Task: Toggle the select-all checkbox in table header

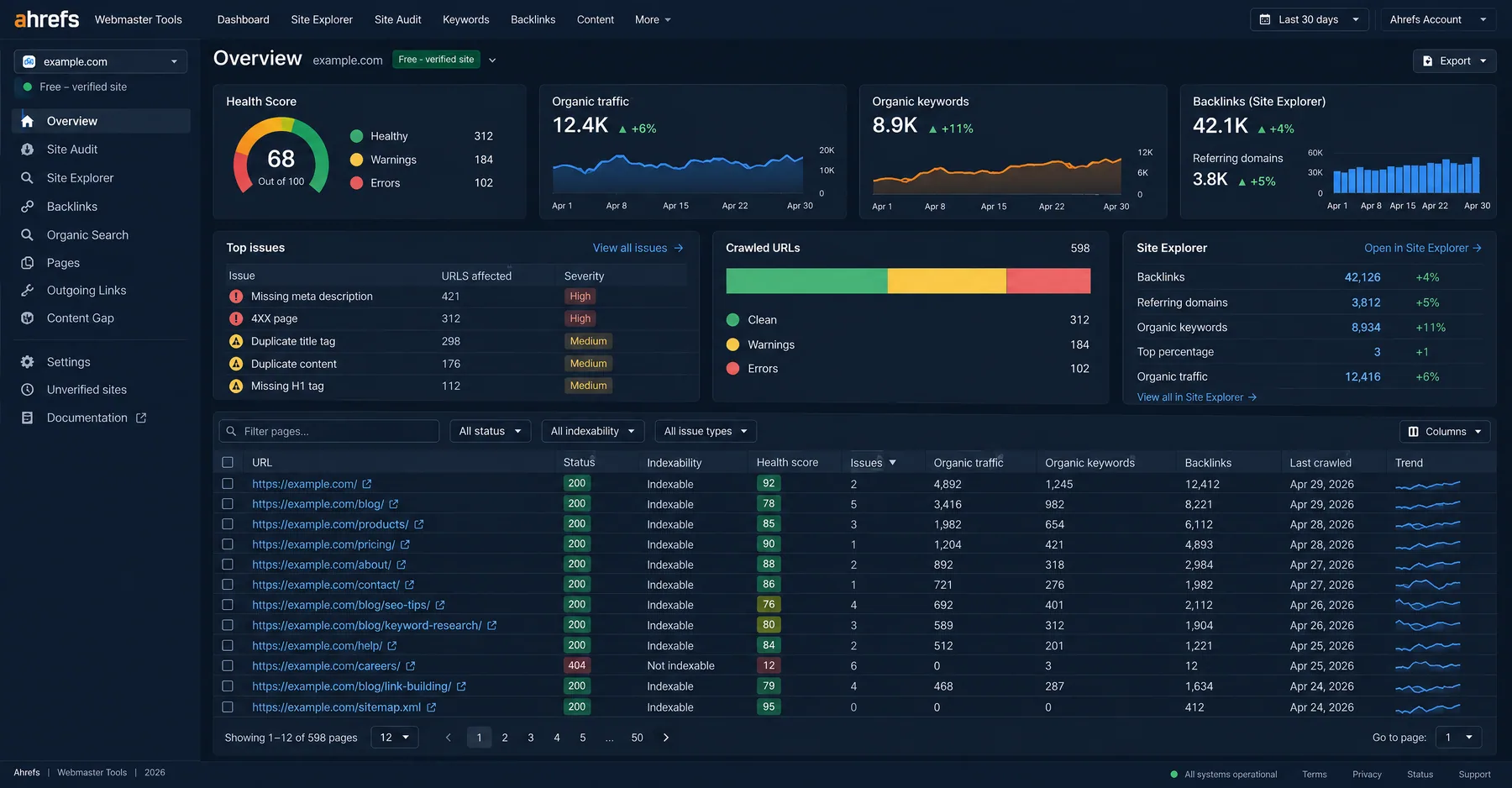Action: 228,462
